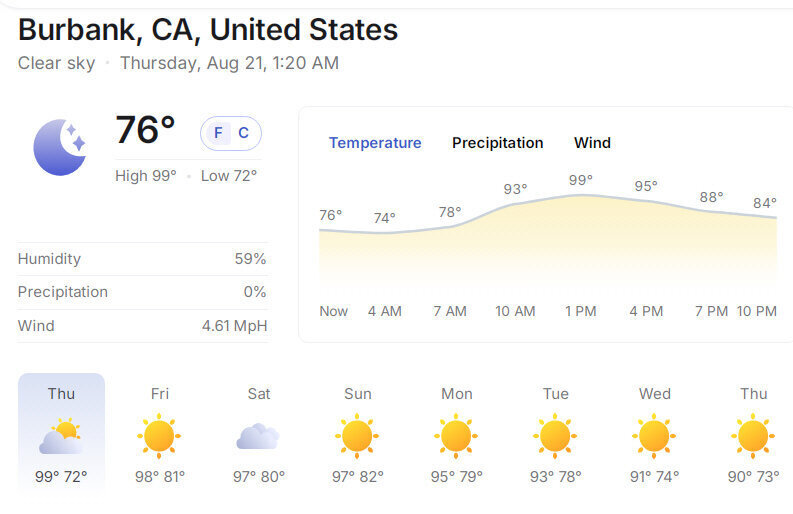Click the 1 PM chart label
The image size is (793, 514).
click(580, 311)
